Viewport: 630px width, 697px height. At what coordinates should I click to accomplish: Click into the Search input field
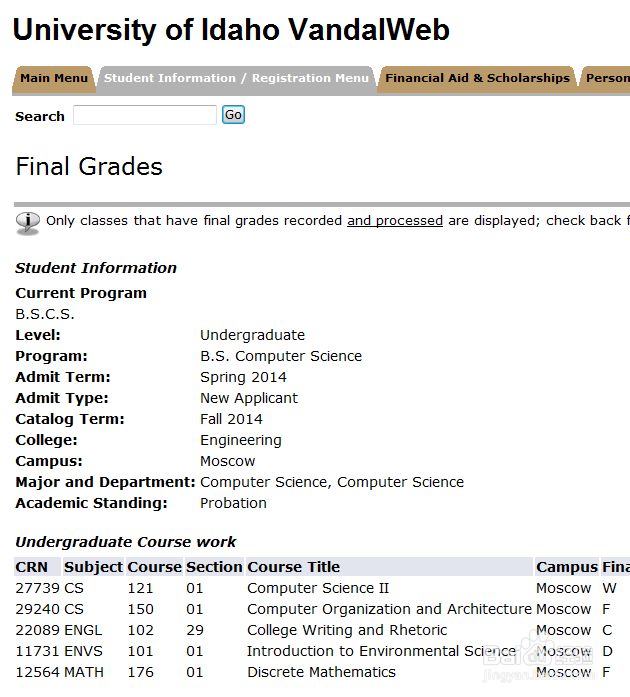click(x=144, y=115)
